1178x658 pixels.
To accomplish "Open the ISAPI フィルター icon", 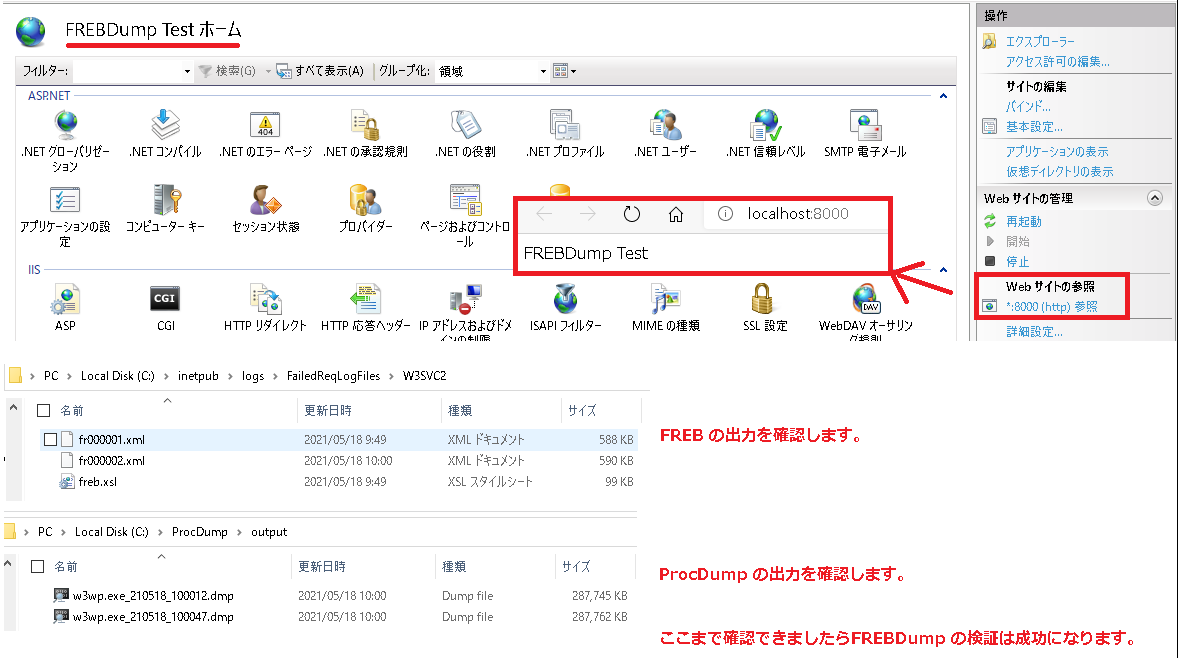I will [565, 298].
